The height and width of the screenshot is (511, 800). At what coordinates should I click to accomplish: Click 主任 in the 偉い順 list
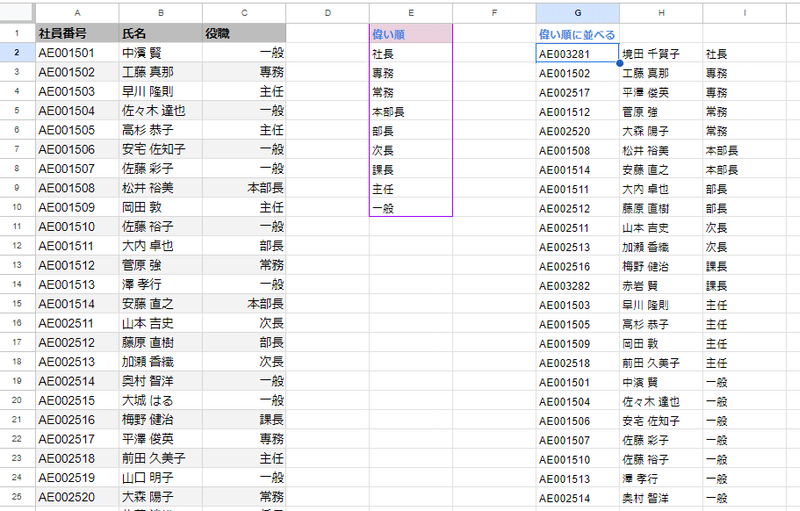click(411, 189)
